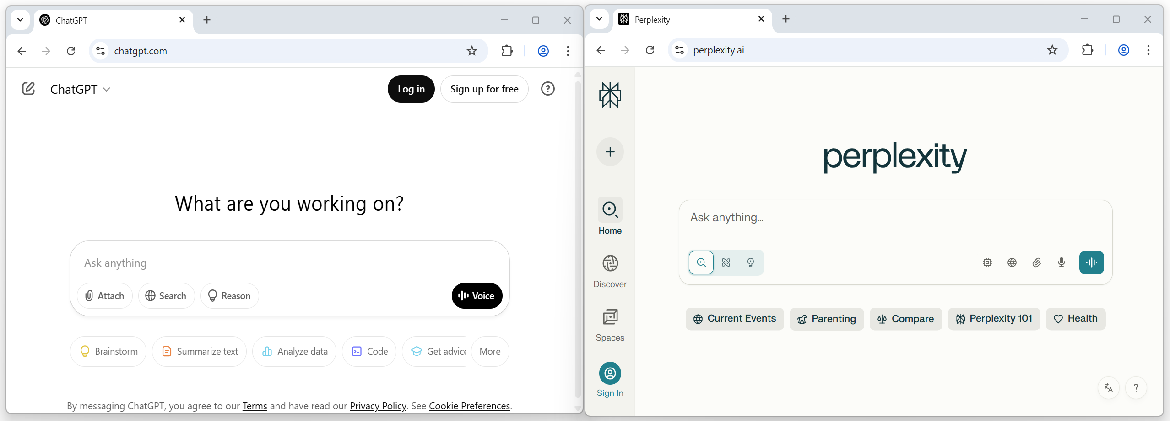The image size is (1170, 421).
Task: Expand More suggestions in ChatGPT
Action: (x=490, y=352)
